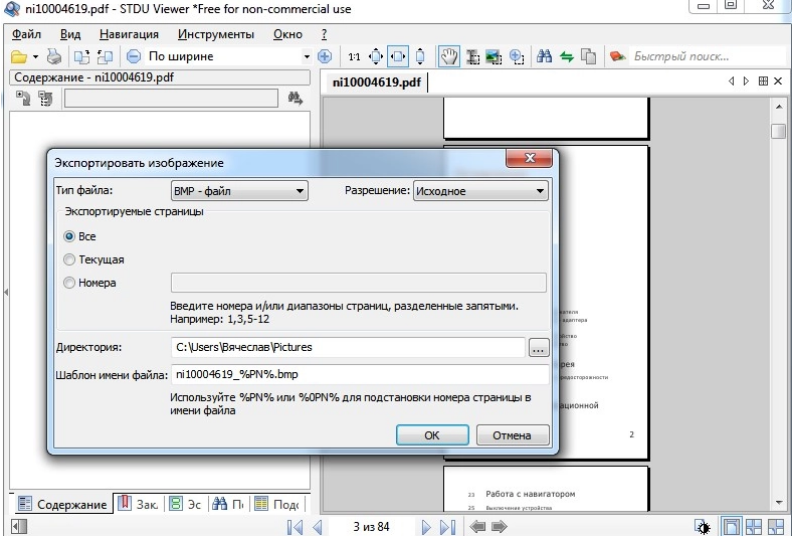Zoom out with the minus icon
The image size is (792, 536).
[x=133, y=56]
